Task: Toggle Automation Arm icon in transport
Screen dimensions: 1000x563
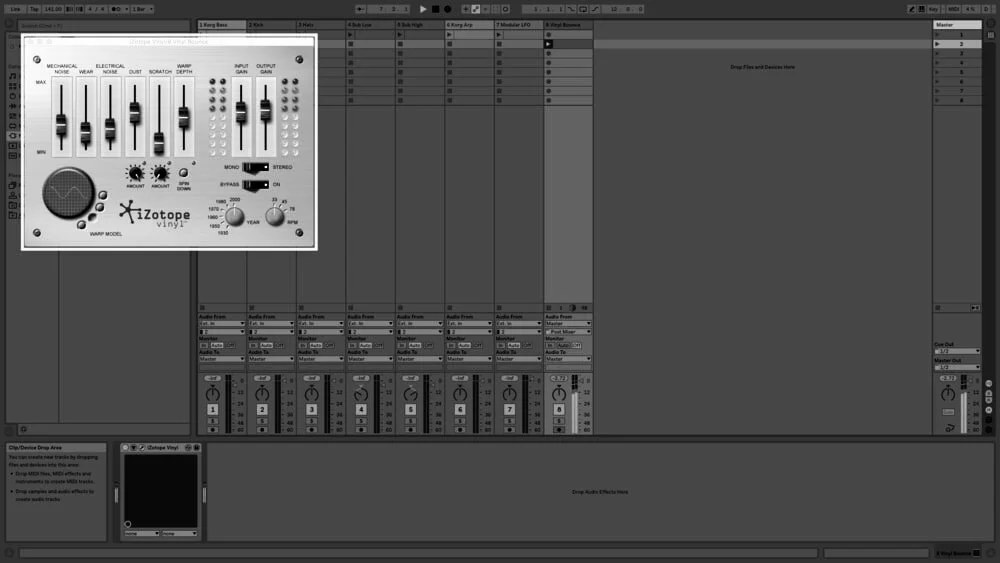Action: point(476,9)
